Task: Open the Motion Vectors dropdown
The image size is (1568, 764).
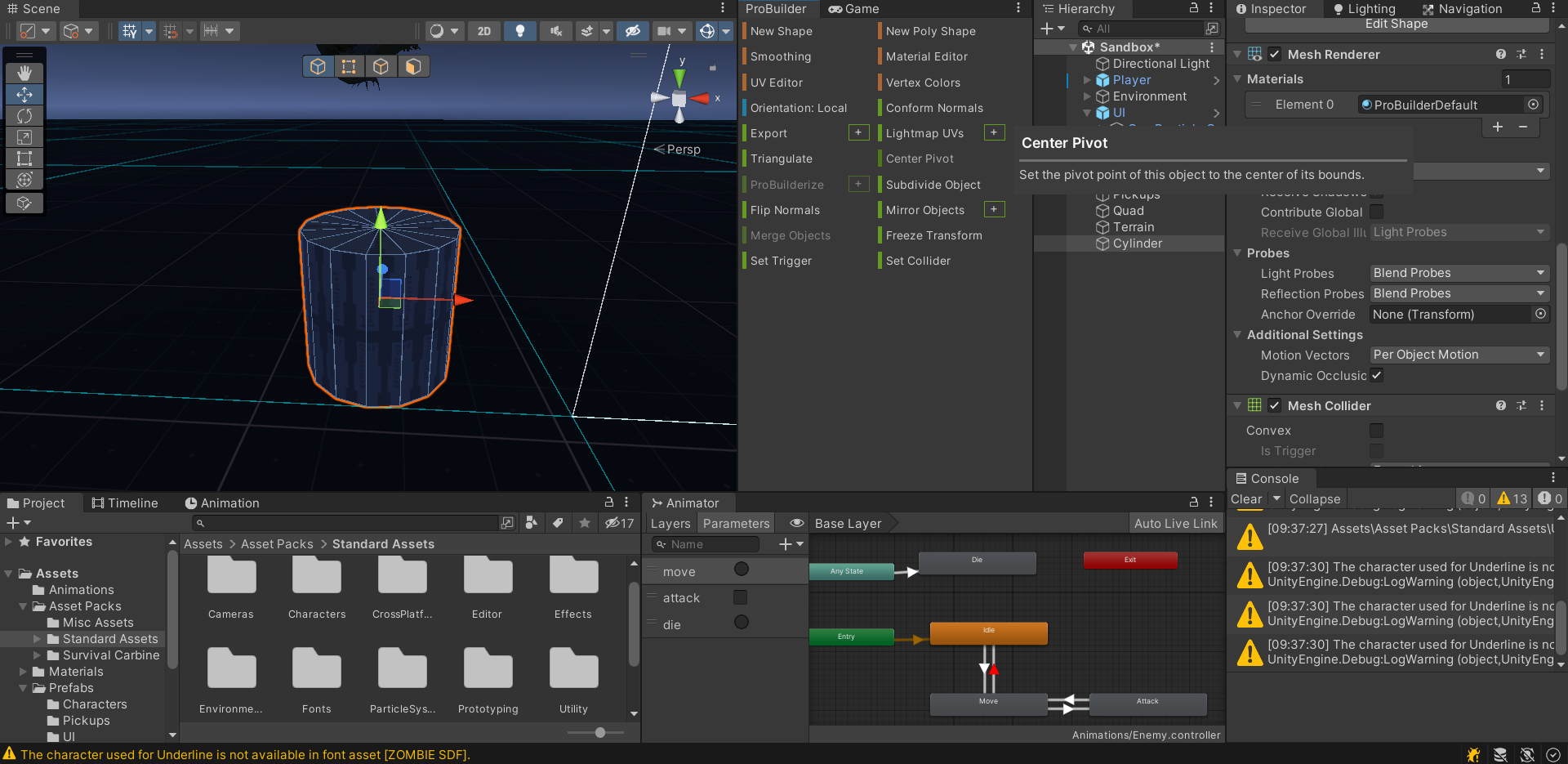Action: click(x=1459, y=355)
